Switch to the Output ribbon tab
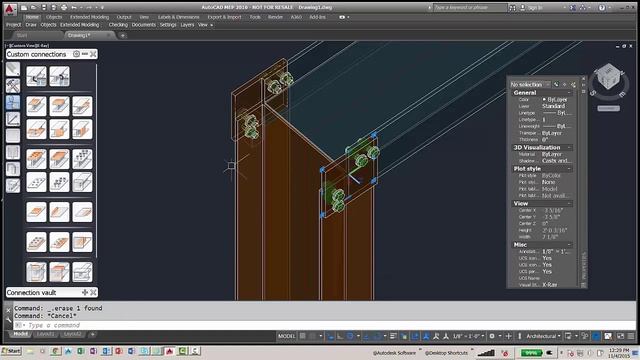This screenshot has width=640, height=360. 124,17
